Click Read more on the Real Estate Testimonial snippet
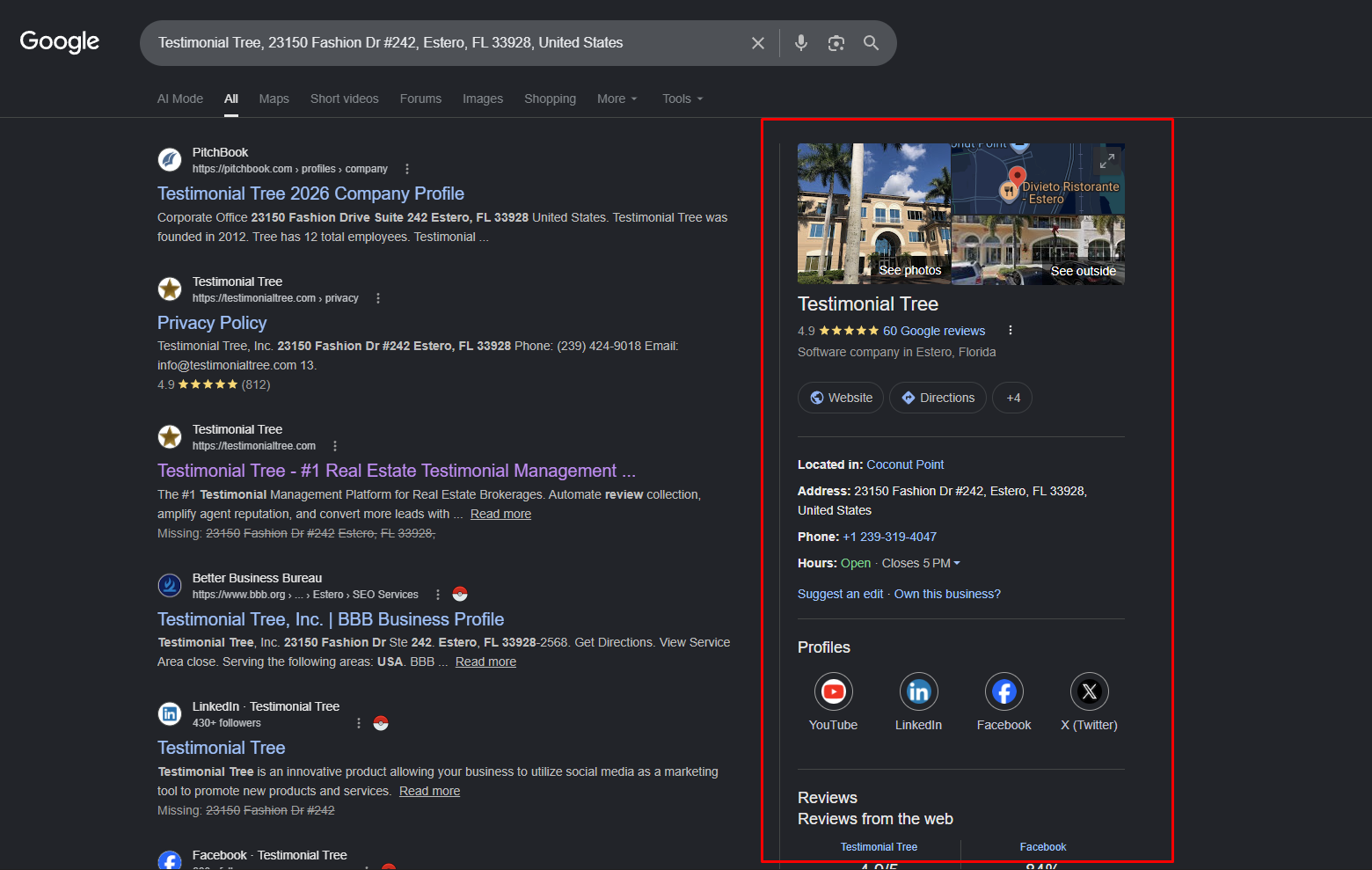 tap(500, 514)
